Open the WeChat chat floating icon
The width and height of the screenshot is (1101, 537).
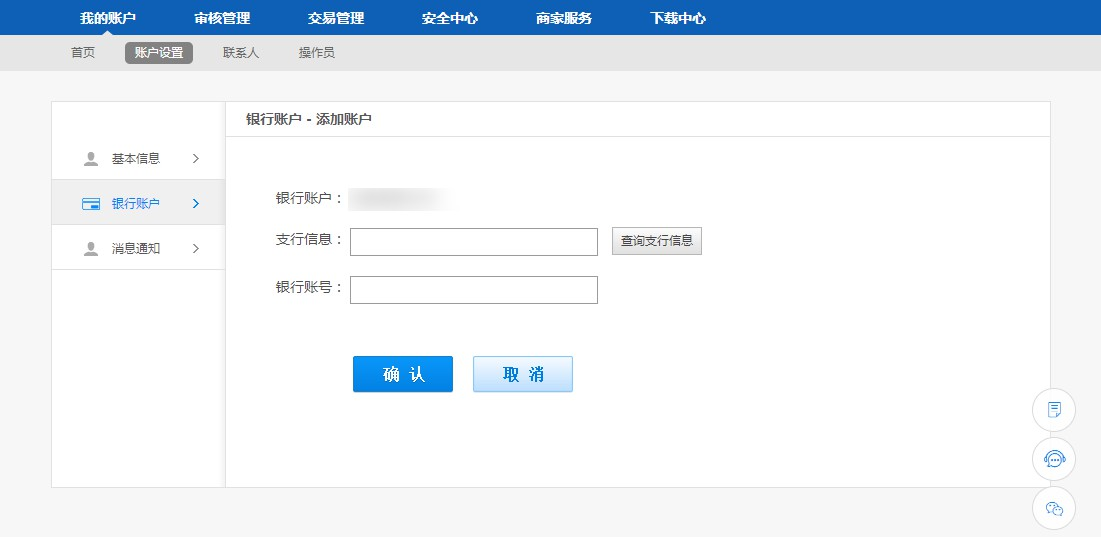tap(1053, 508)
